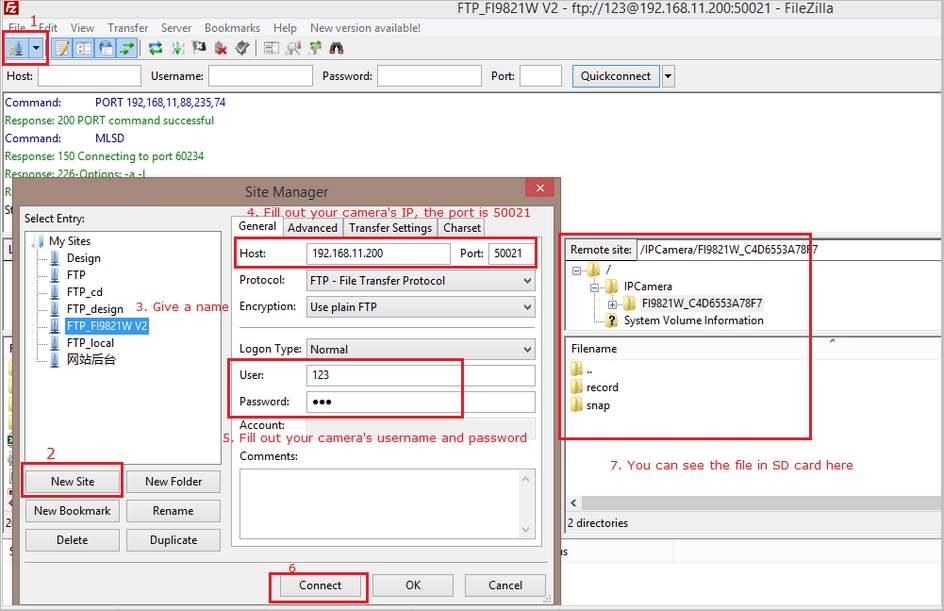Focus the quickconnect Port field
This screenshot has height=611, width=944.
541,76
